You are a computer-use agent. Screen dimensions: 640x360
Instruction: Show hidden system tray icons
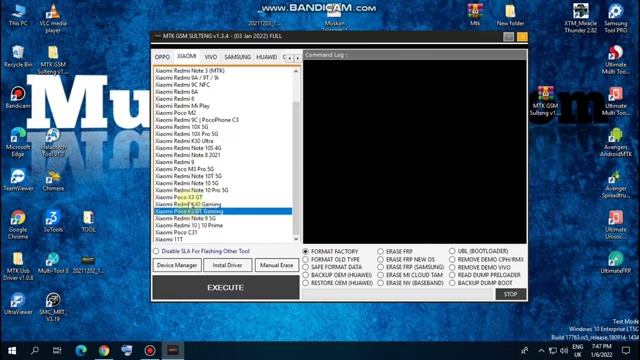(x=541, y=350)
